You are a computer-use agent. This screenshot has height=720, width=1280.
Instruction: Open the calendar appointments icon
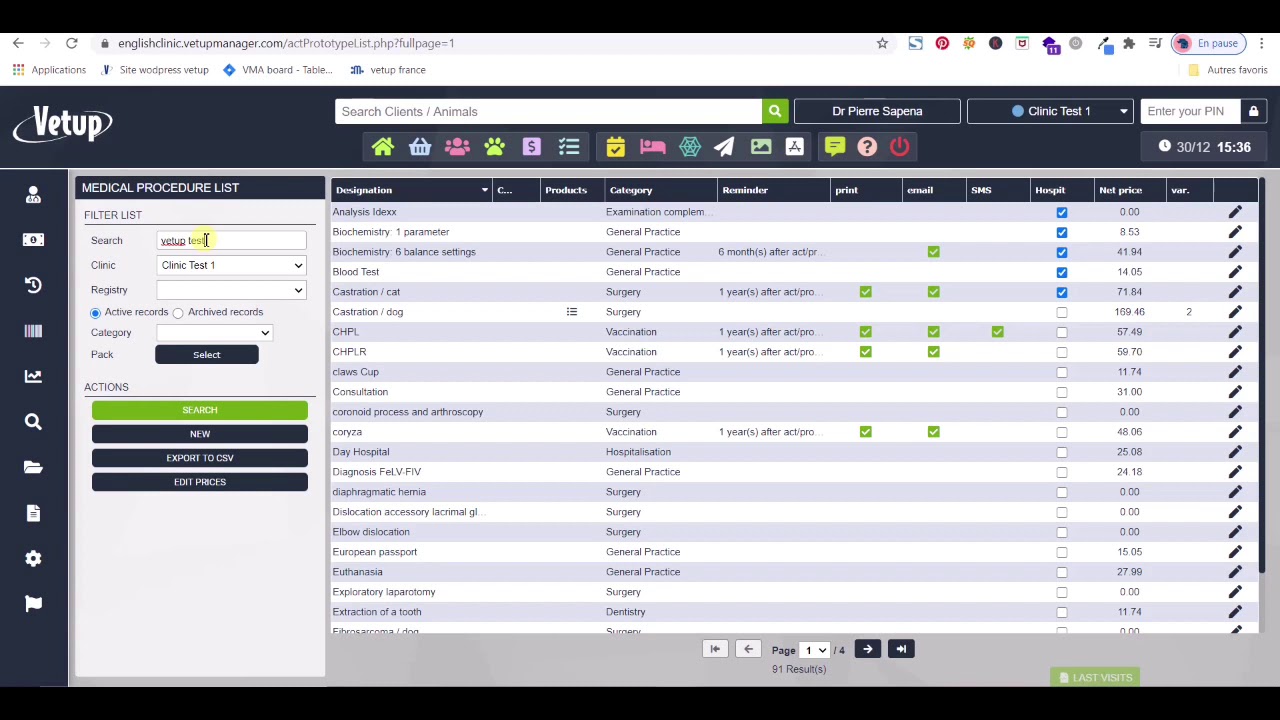[615, 147]
